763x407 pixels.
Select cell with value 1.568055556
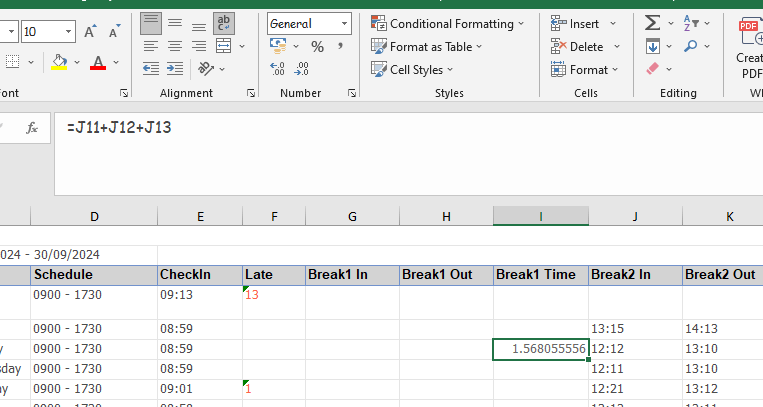coord(541,349)
